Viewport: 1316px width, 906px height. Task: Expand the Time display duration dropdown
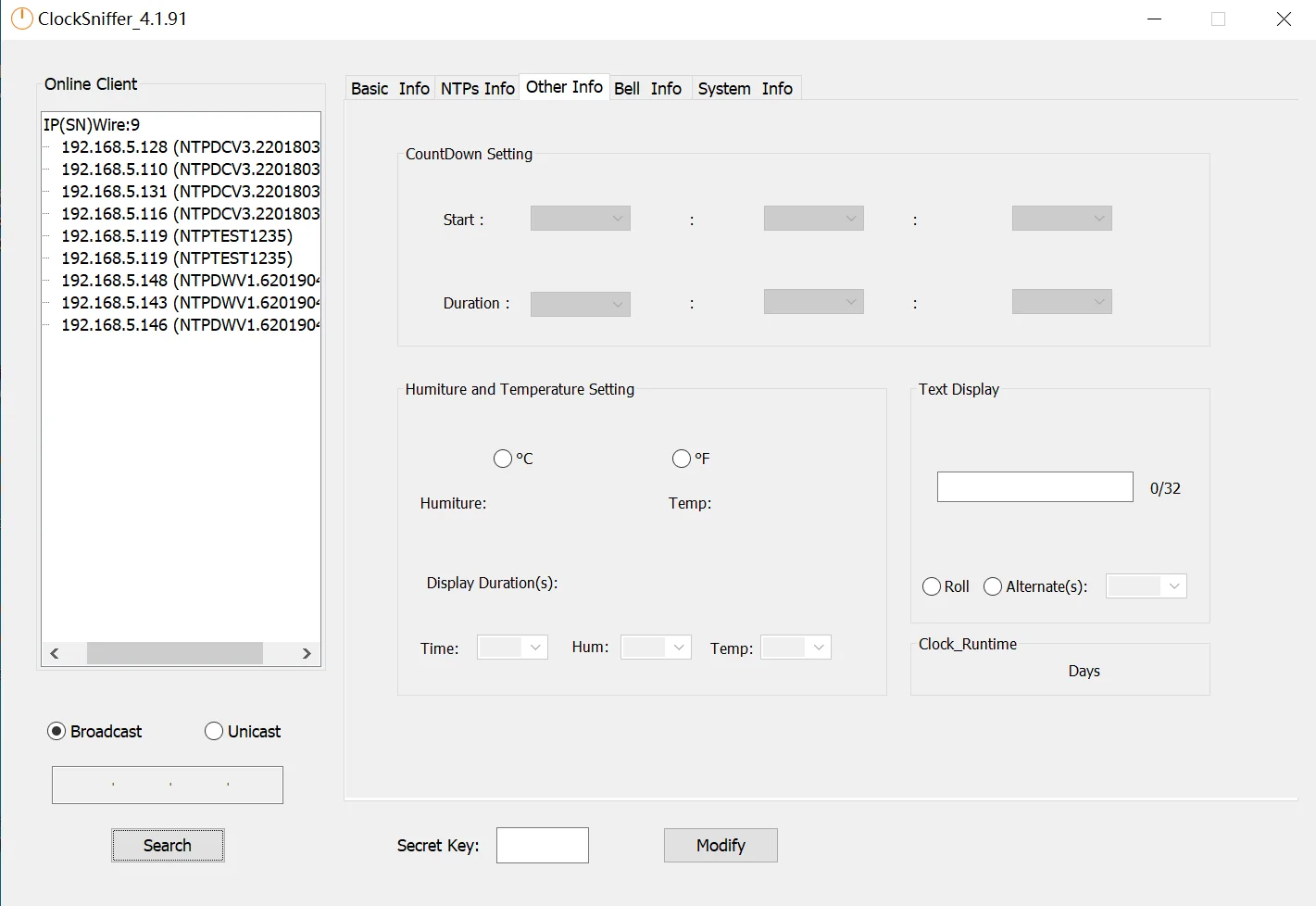(512, 648)
